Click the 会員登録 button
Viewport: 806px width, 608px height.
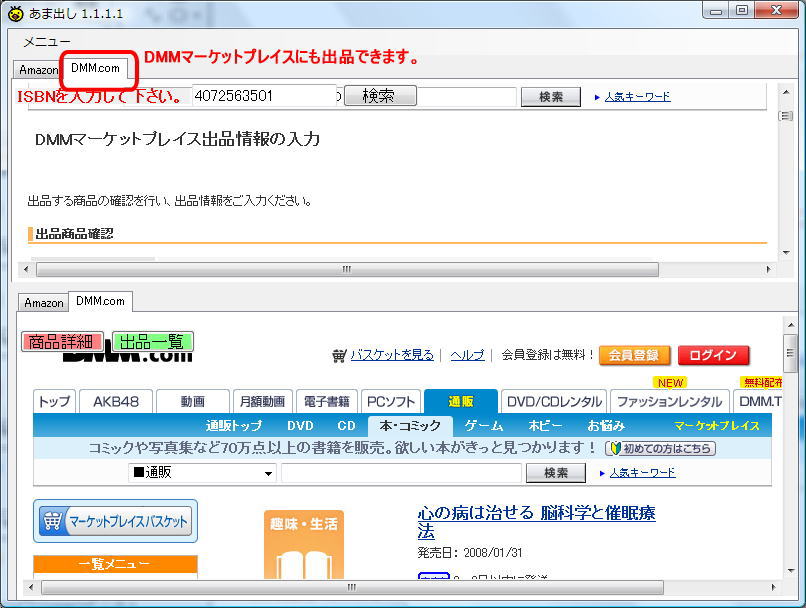[634, 355]
